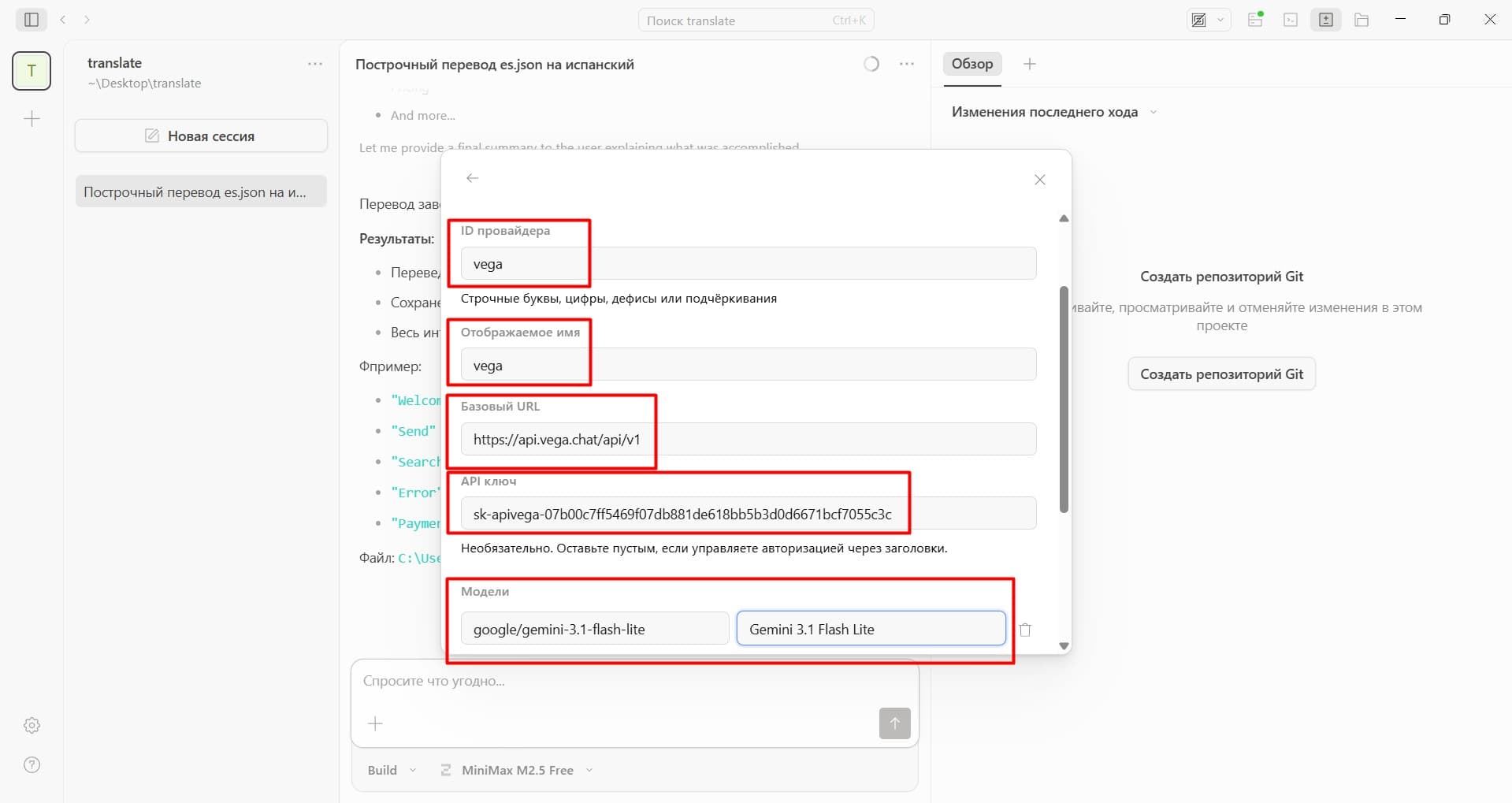Screen dimensions: 1512x803
Task: Click the "Send" code text in chat
Action: point(414,431)
